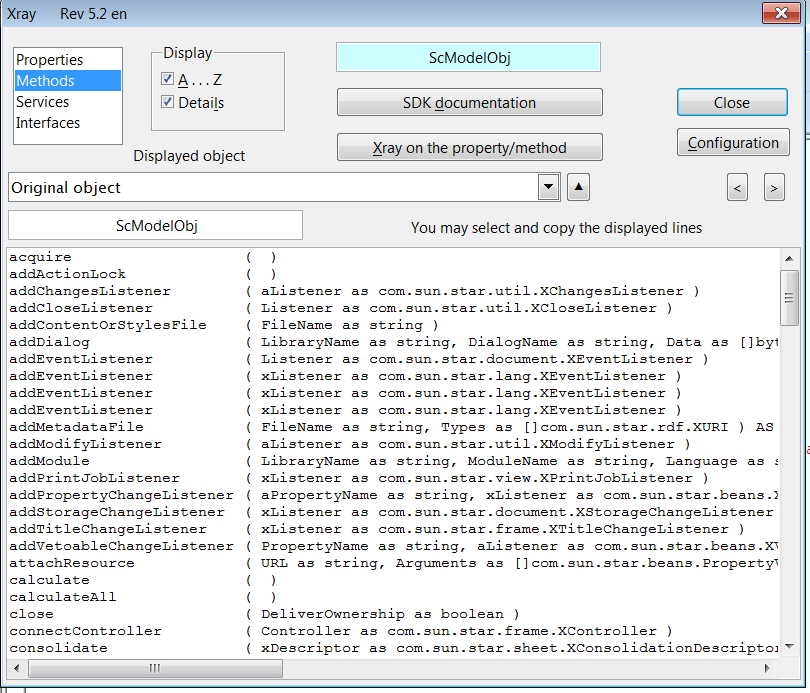Toggle the A...Z alphabetical sort checkbox

[167, 79]
